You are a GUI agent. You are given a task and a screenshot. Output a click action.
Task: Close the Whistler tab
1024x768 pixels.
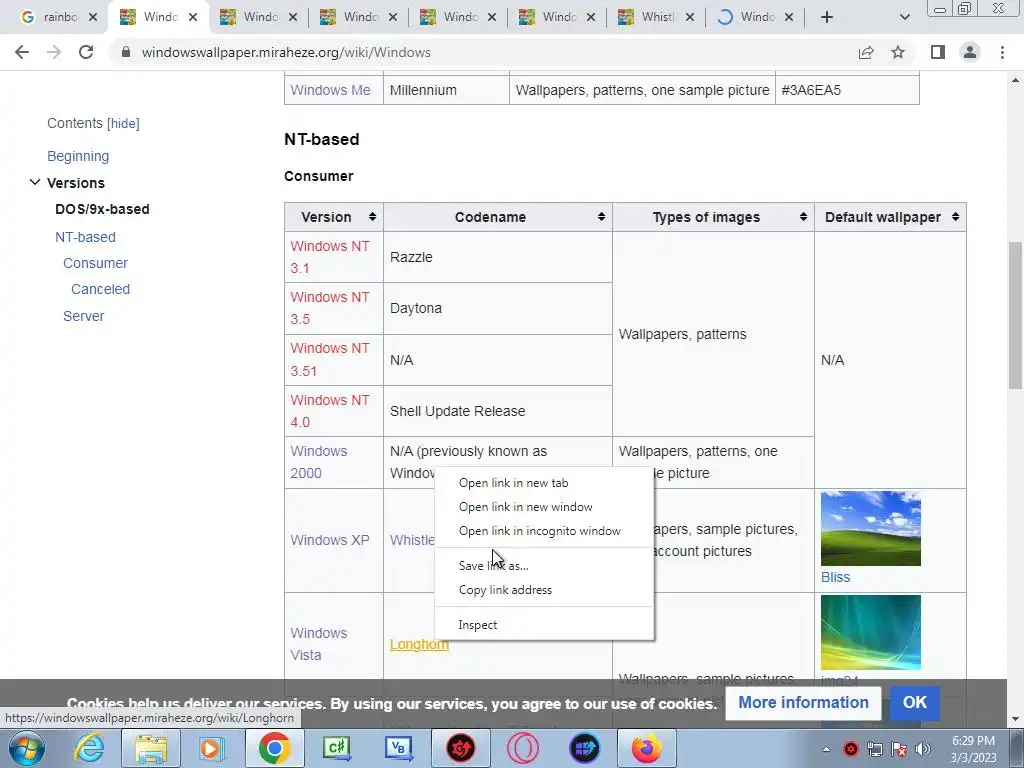(690, 17)
